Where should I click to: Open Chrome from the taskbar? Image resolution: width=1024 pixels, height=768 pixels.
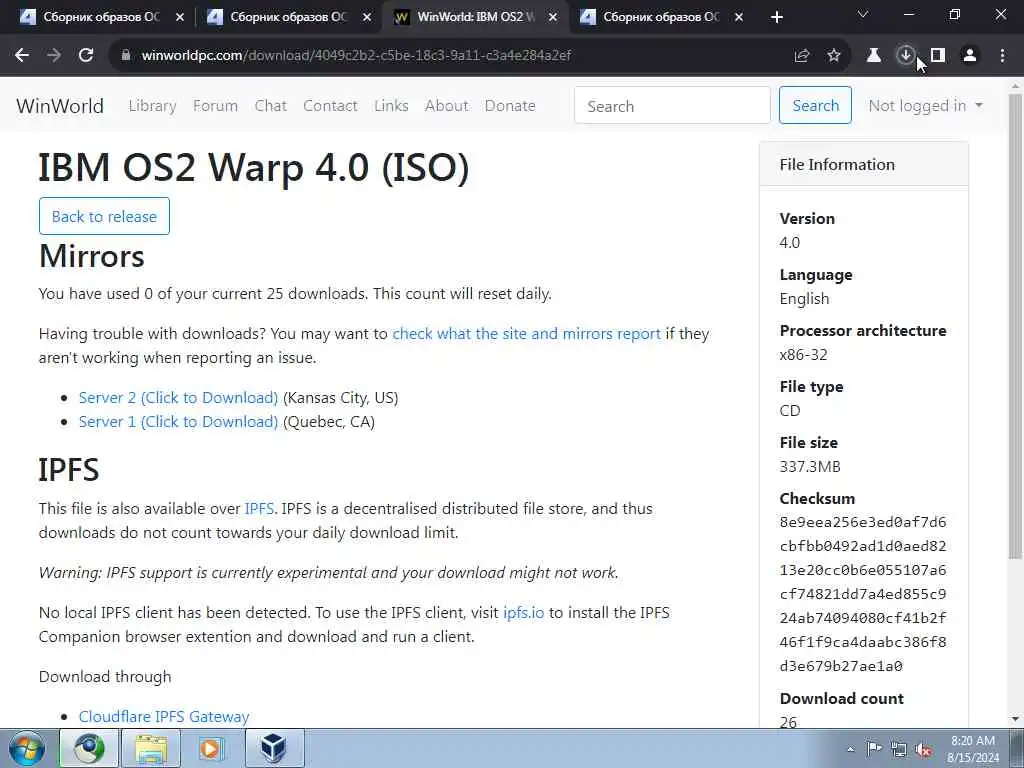[x=89, y=748]
